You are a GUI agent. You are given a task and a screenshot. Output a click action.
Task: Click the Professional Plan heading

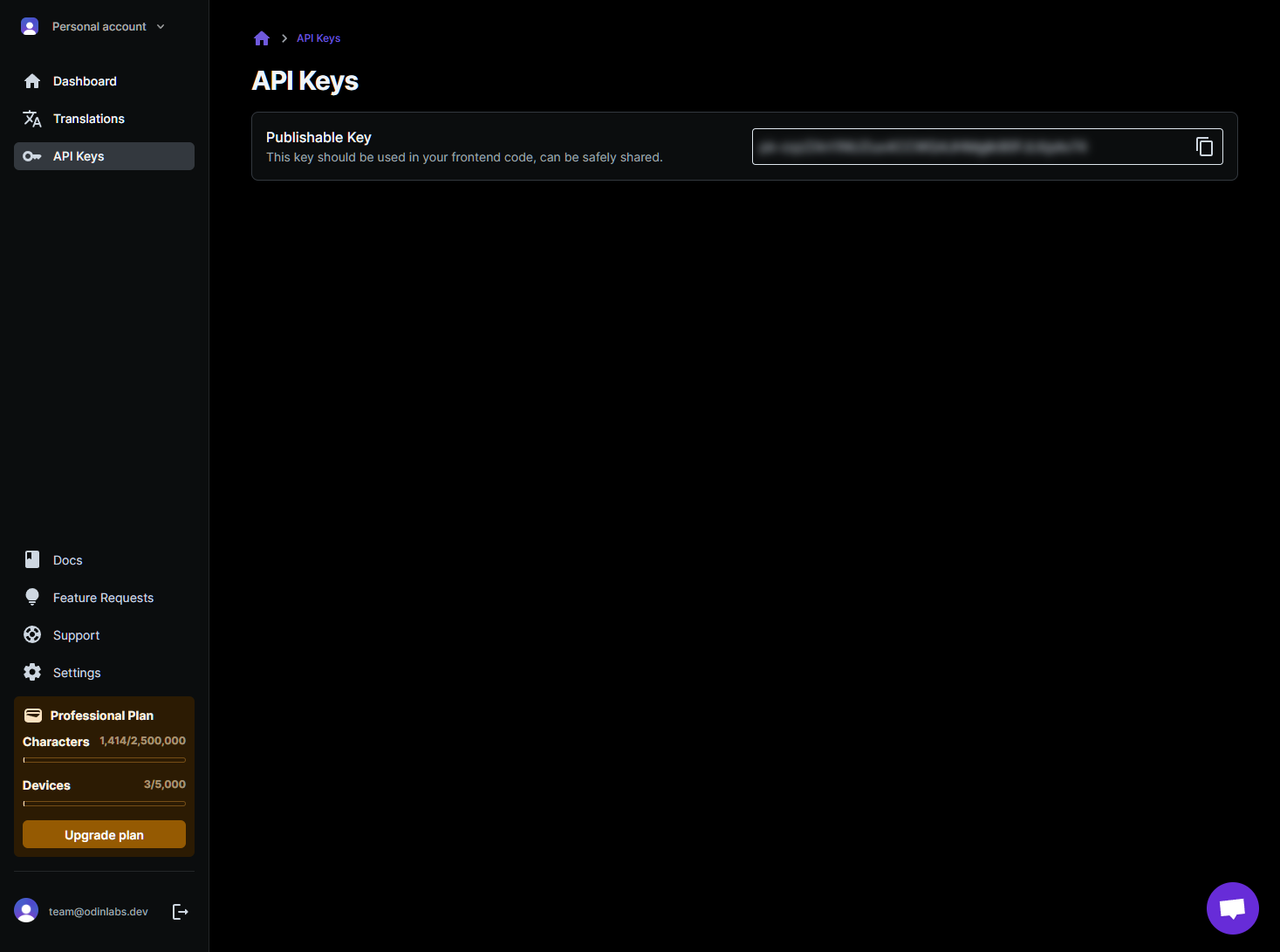tap(102, 716)
